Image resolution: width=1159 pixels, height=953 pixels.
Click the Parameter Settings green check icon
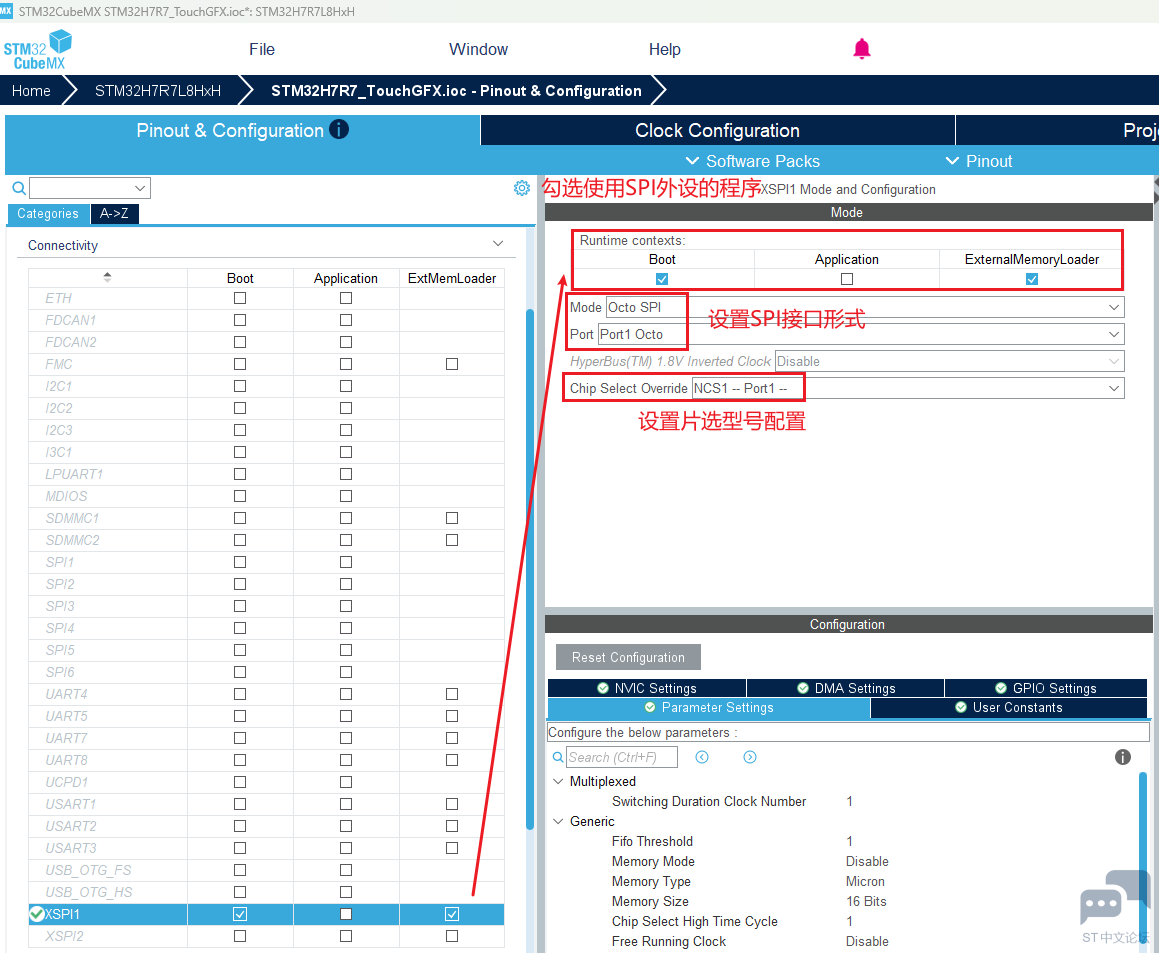pyautogui.click(x=650, y=708)
